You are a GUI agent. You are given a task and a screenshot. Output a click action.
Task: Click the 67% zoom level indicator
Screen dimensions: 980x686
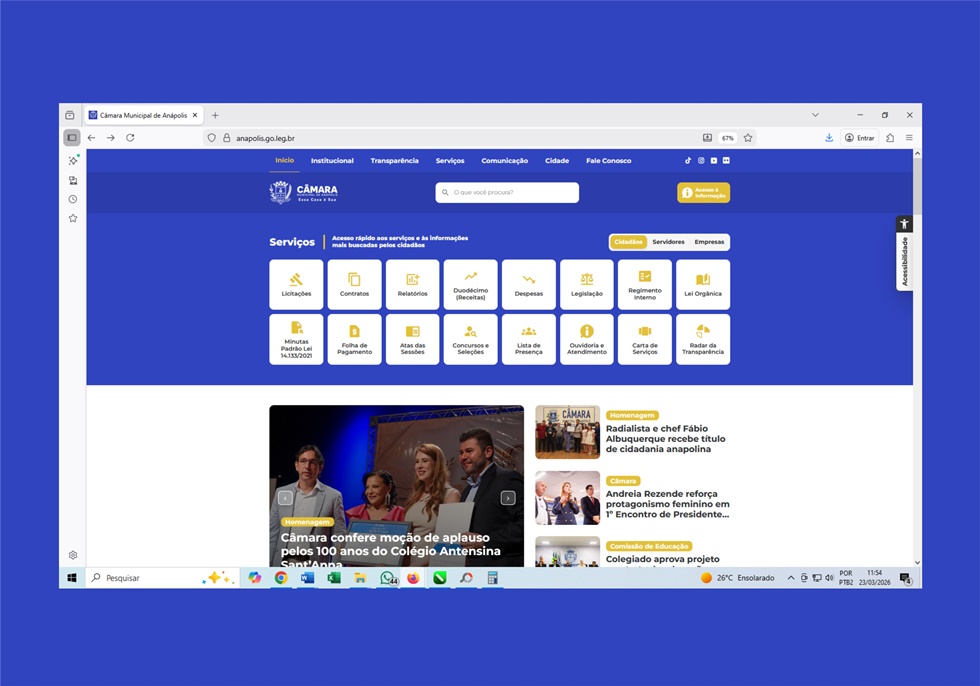pyautogui.click(x=727, y=138)
